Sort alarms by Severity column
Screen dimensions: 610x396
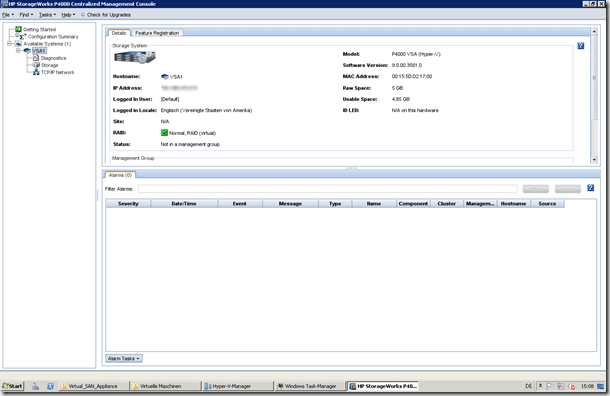pos(128,203)
